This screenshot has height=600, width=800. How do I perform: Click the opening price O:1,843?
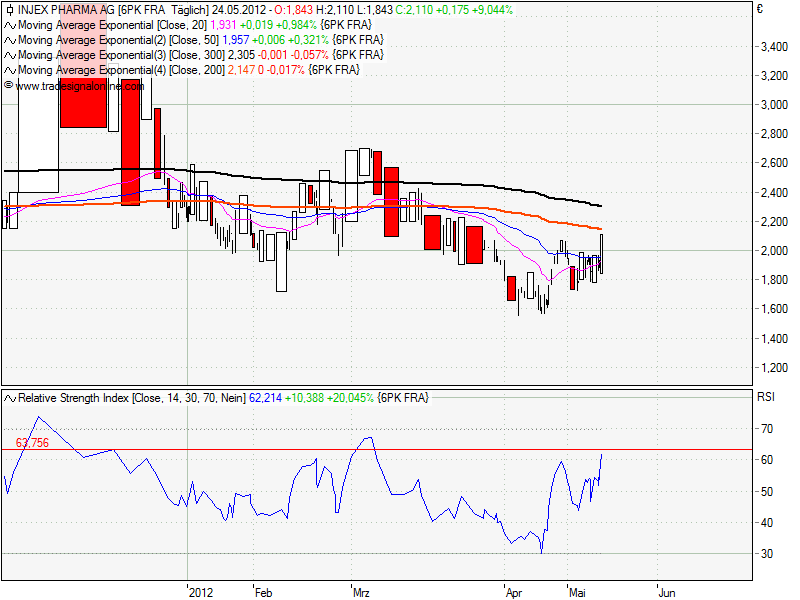click(x=293, y=10)
